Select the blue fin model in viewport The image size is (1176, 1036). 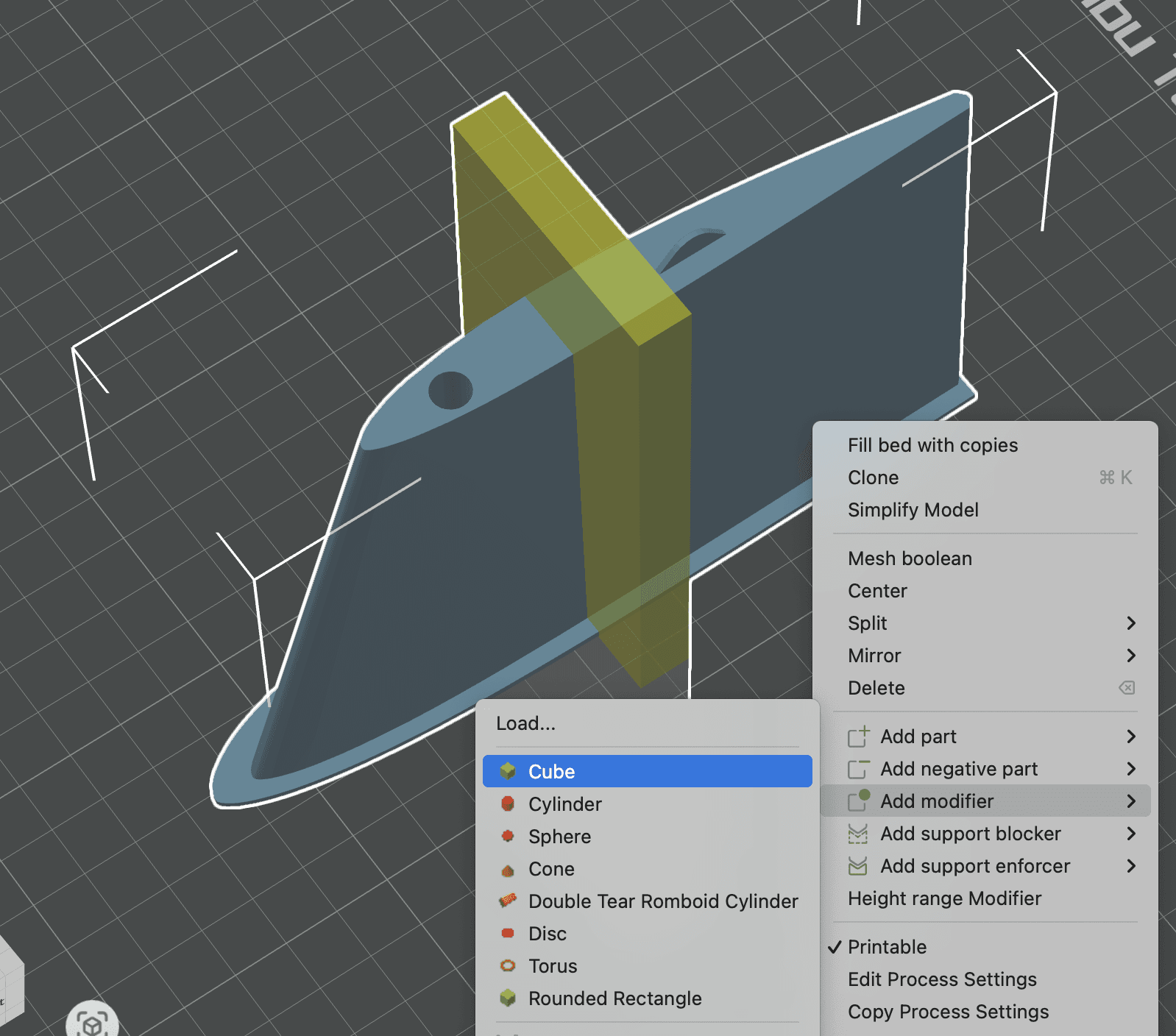pos(442,552)
